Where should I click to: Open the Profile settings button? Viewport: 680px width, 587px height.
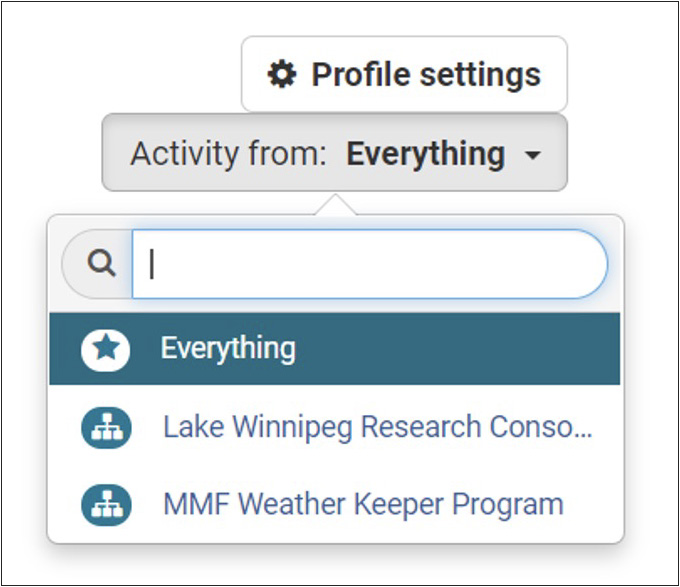[404, 74]
